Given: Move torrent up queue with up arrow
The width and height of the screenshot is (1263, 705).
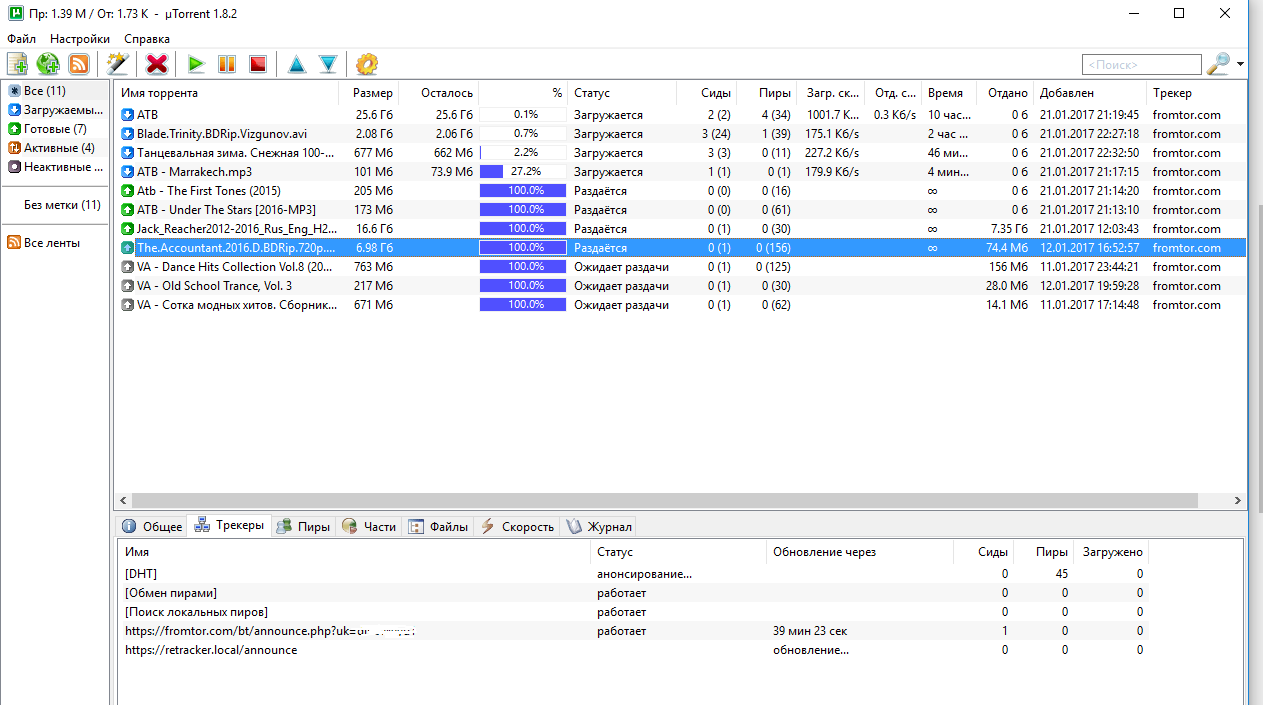Looking at the screenshot, I should (x=296, y=64).
